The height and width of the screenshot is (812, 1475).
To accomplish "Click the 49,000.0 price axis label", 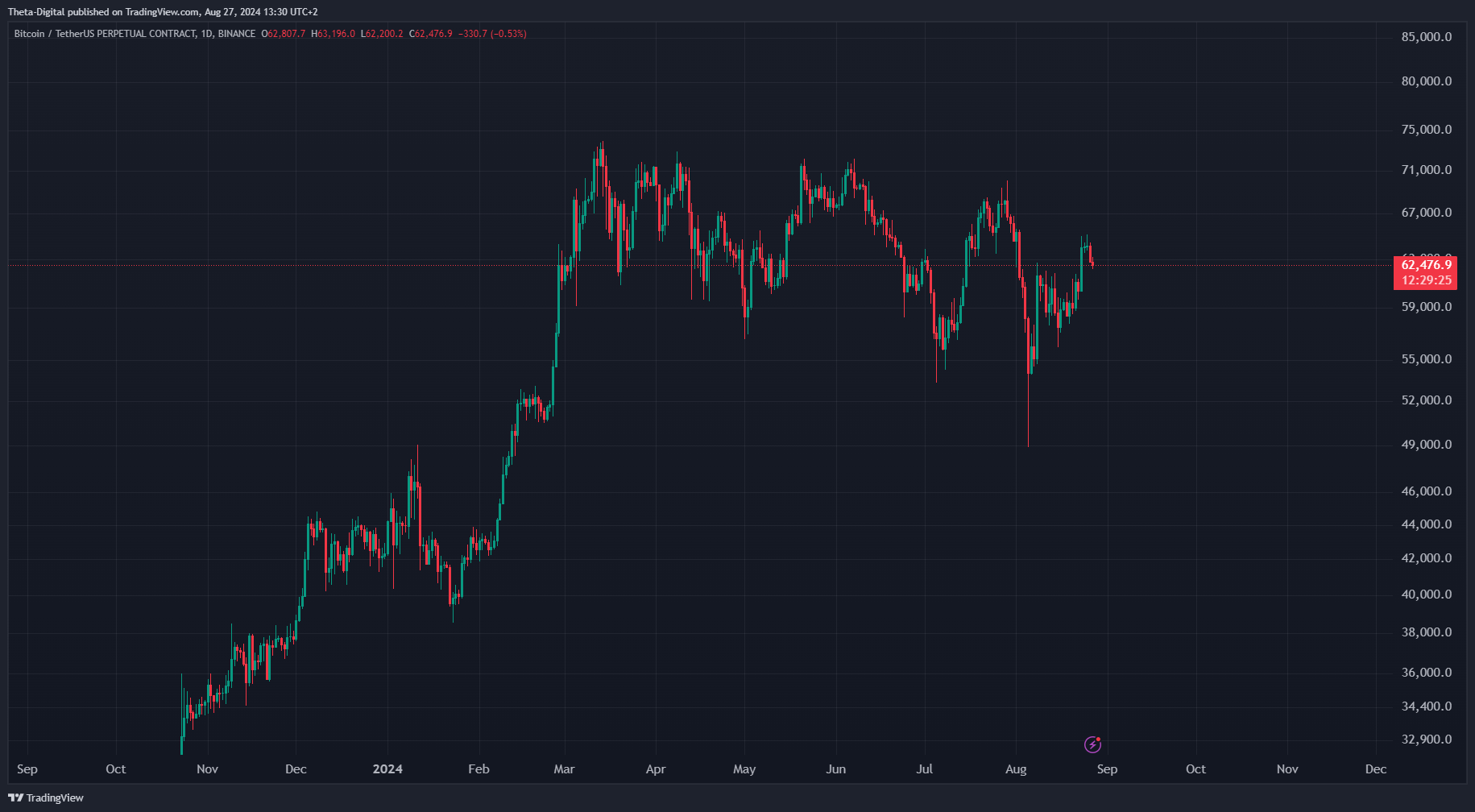I will coord(1427,445).
